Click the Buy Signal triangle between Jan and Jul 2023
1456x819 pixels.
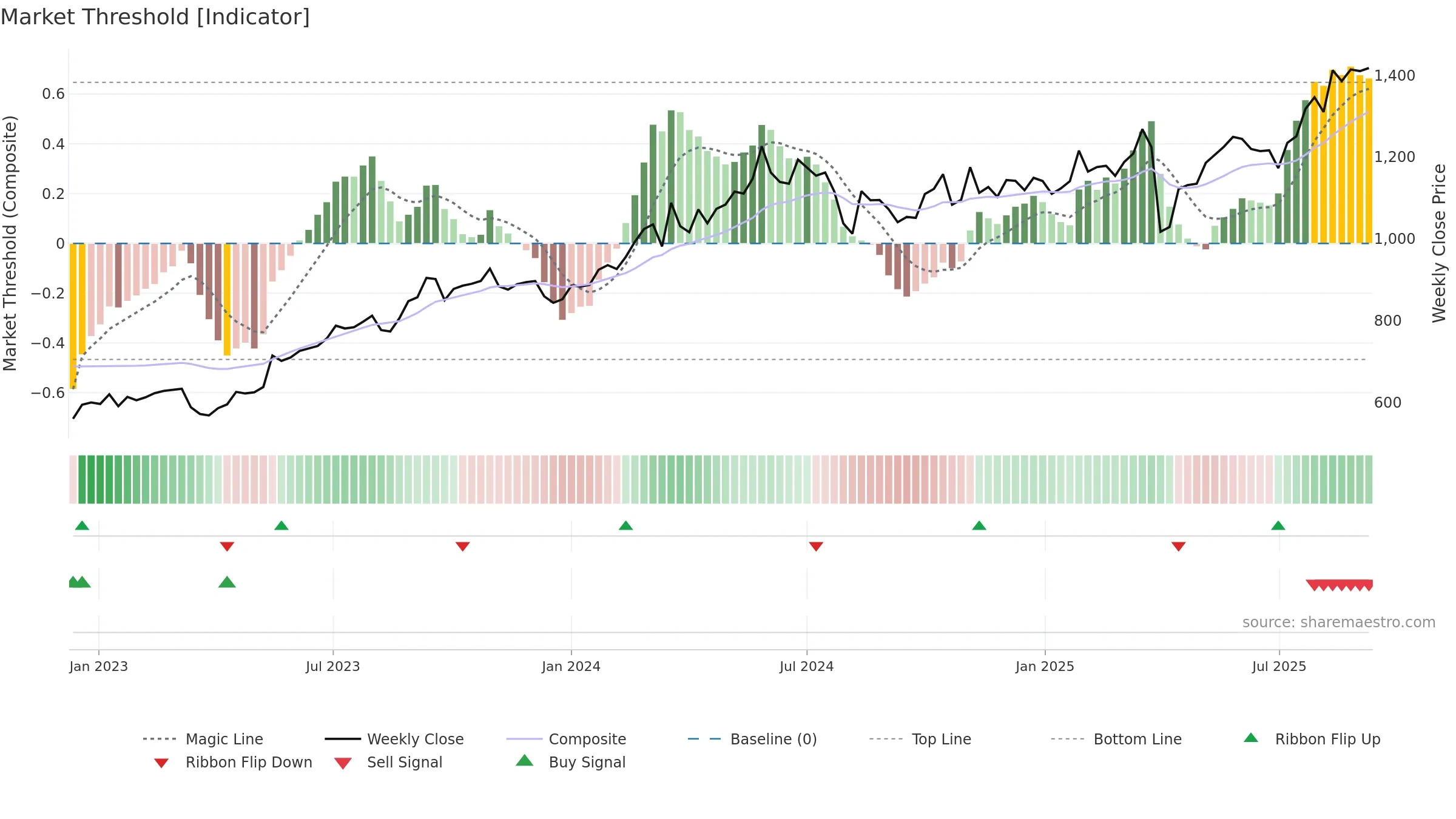click(227, 582)
